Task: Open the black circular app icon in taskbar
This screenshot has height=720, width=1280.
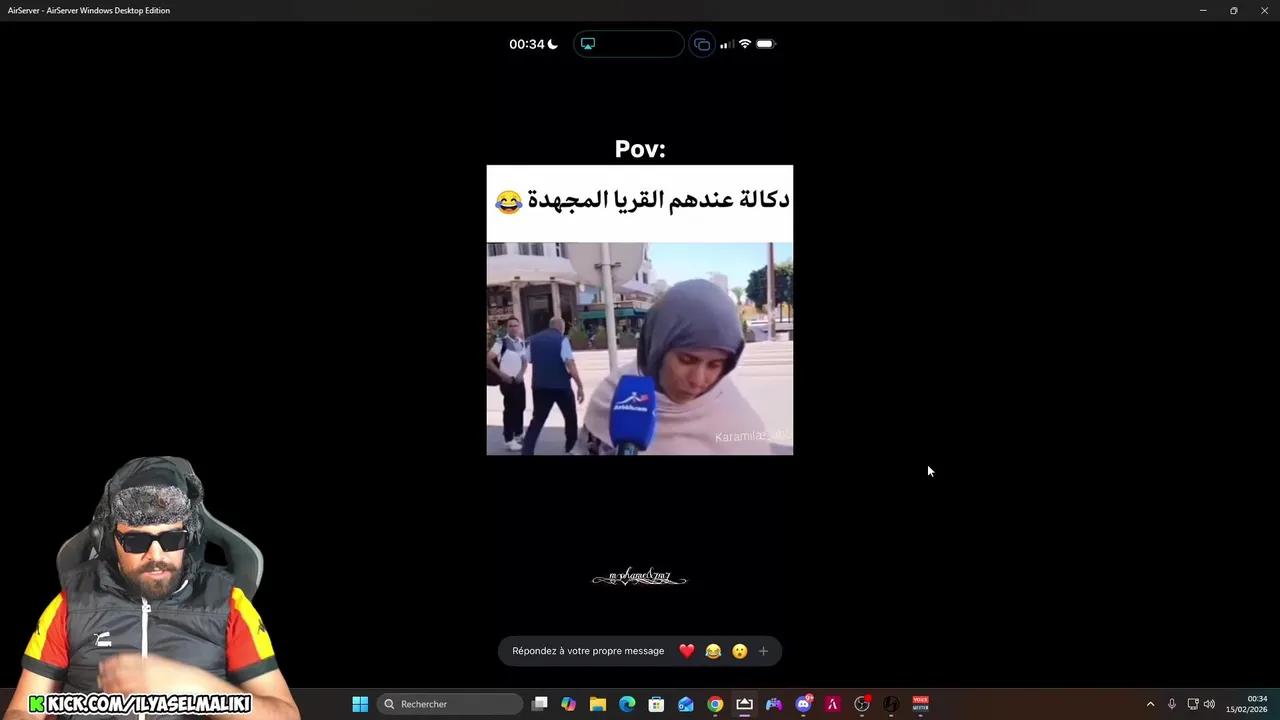Action: [891, 704]
